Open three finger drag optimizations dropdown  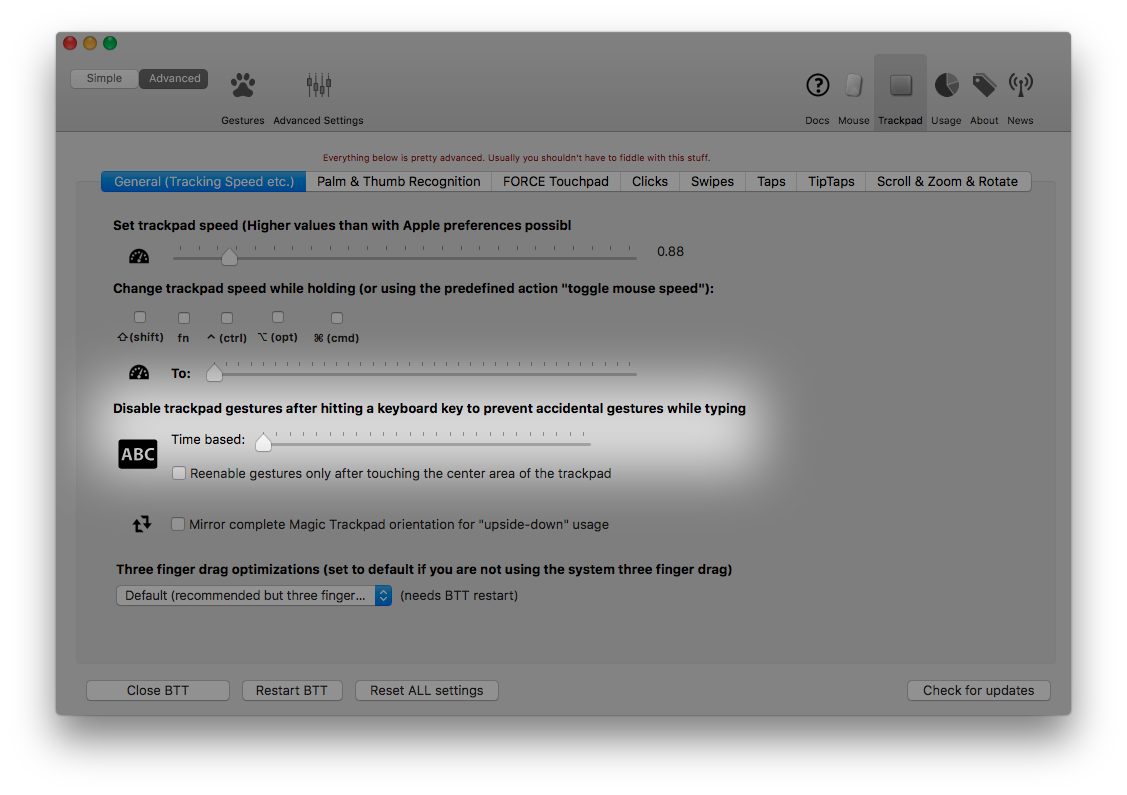point(254,595)
